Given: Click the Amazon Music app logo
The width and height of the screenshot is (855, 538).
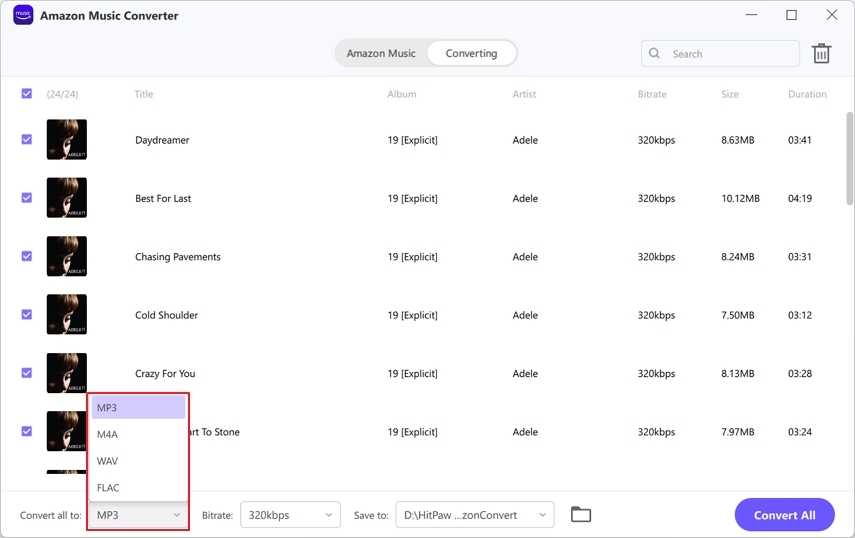Looking at the screenshot, I should 23,15.
